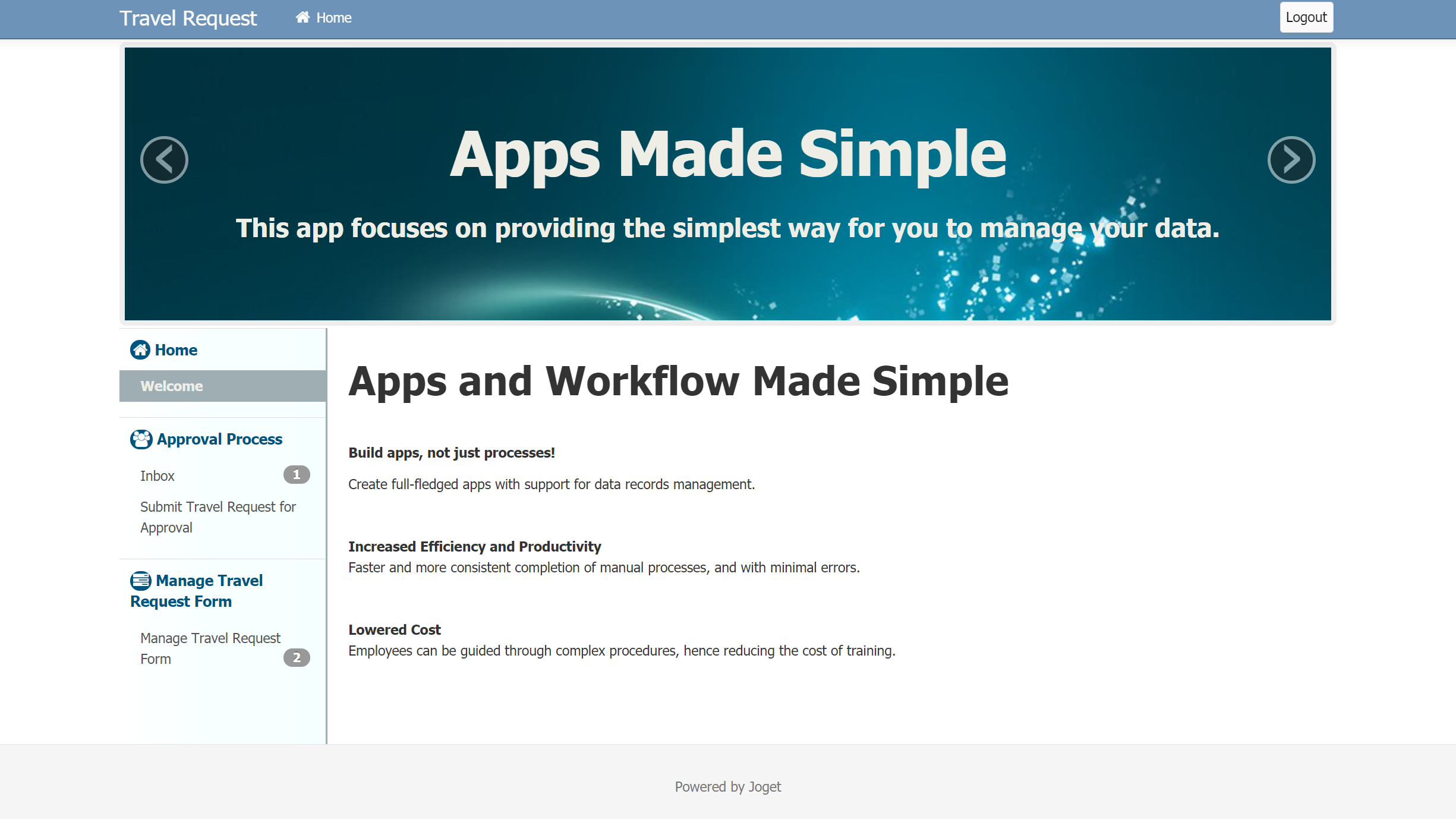This screenshot has width=1456, height=819.
Task: Click the 'Lowered Cost' heading
Action: click(x=395, y=630)
